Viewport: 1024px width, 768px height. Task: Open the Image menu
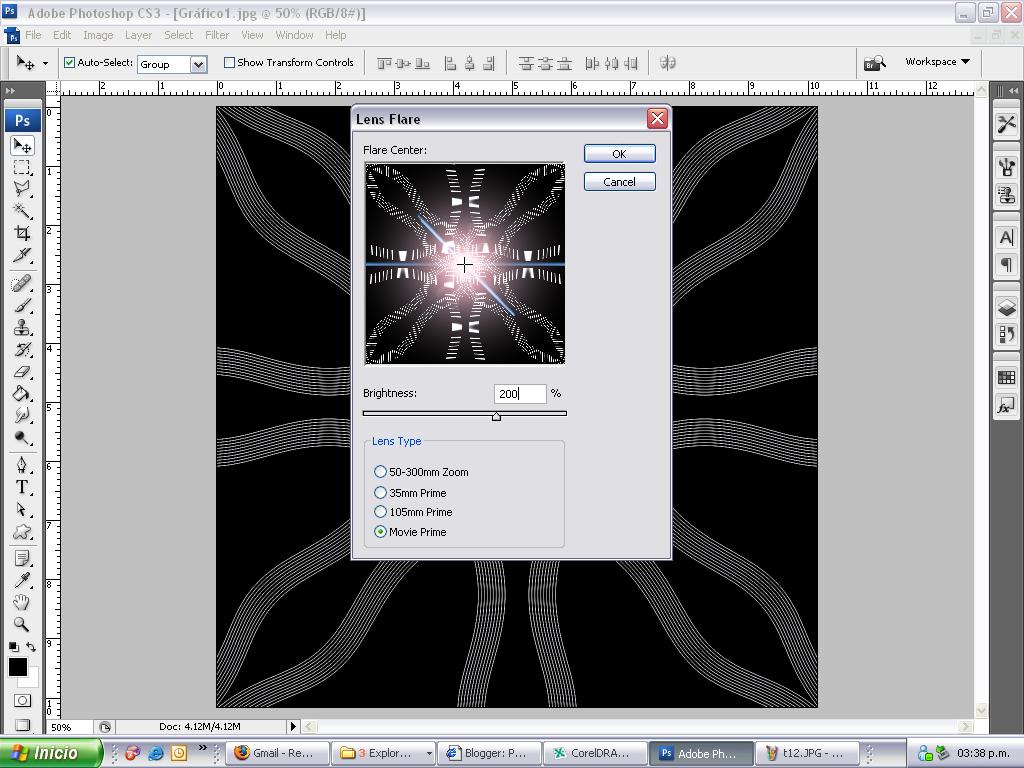pos(98,35)
